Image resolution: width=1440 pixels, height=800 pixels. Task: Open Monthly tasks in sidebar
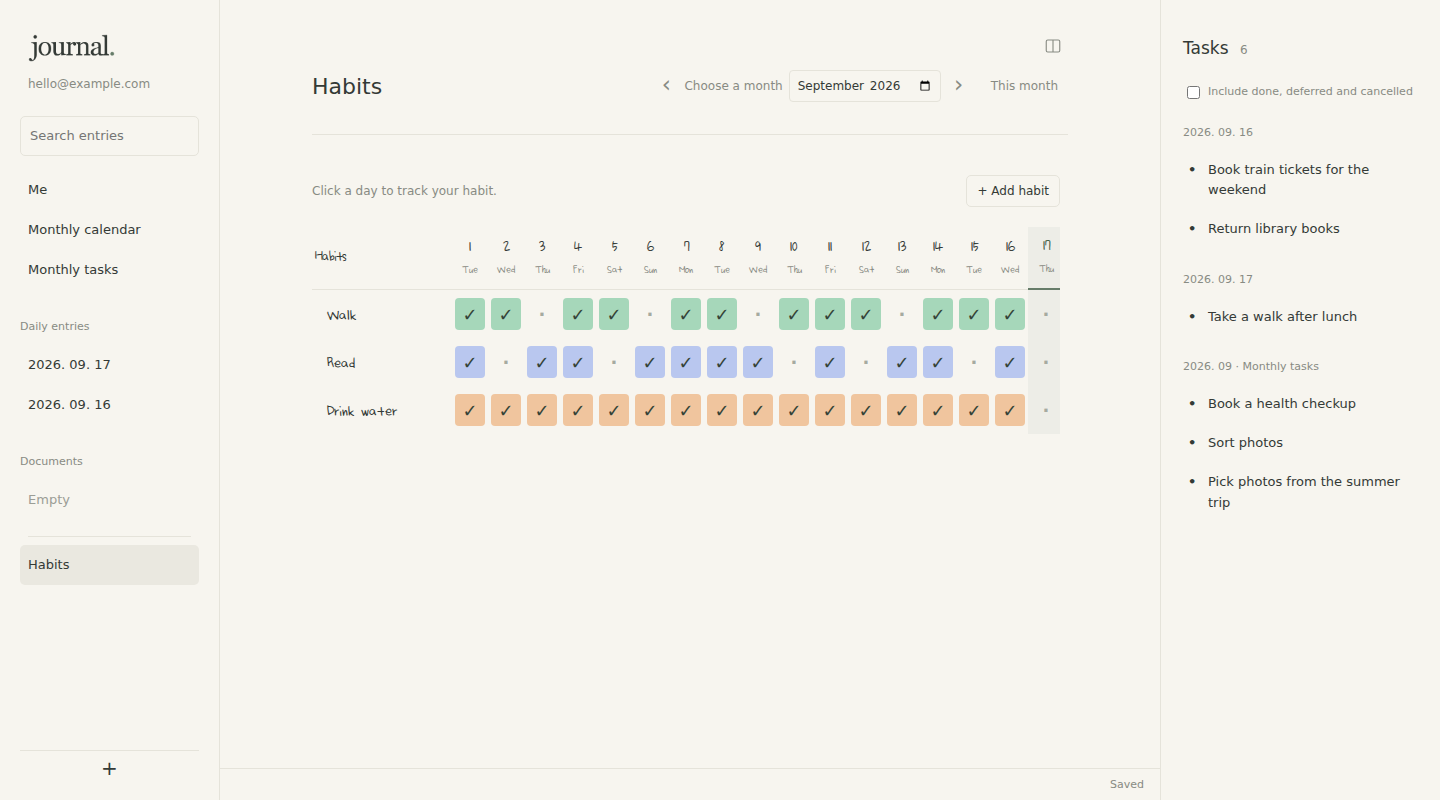point(110,270)
